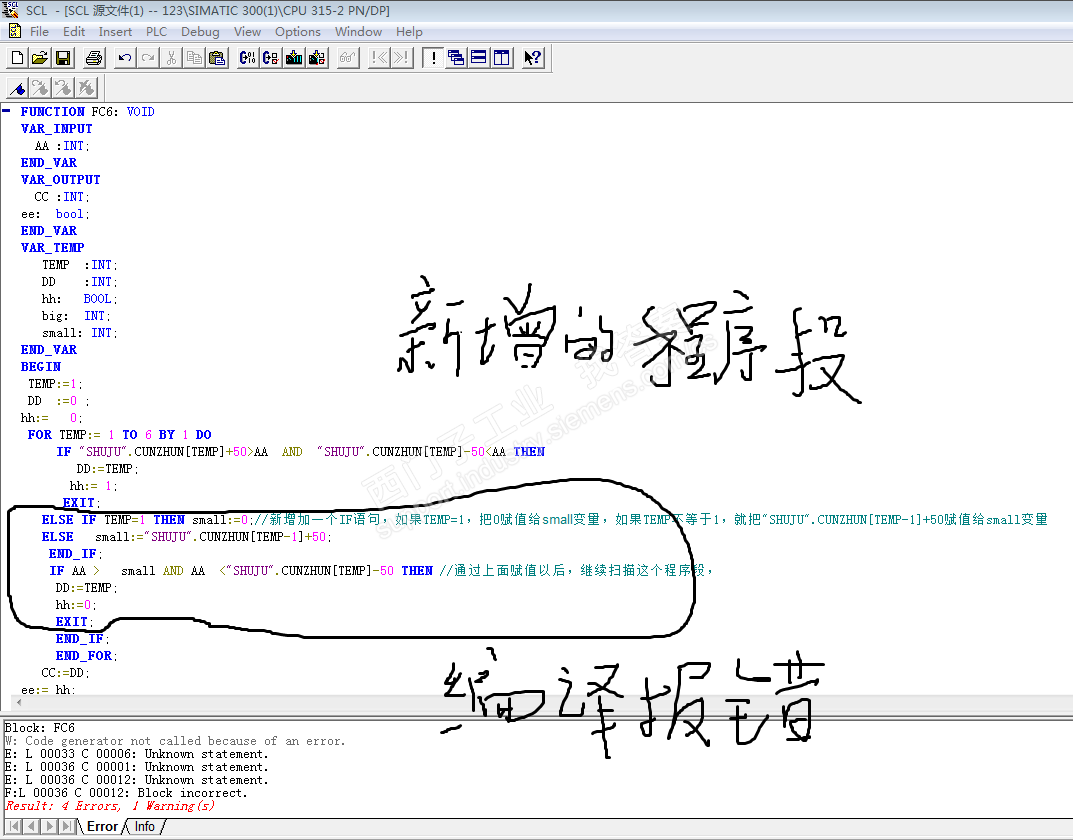
Task: Compile the SCL source
Action: (248, 58)
